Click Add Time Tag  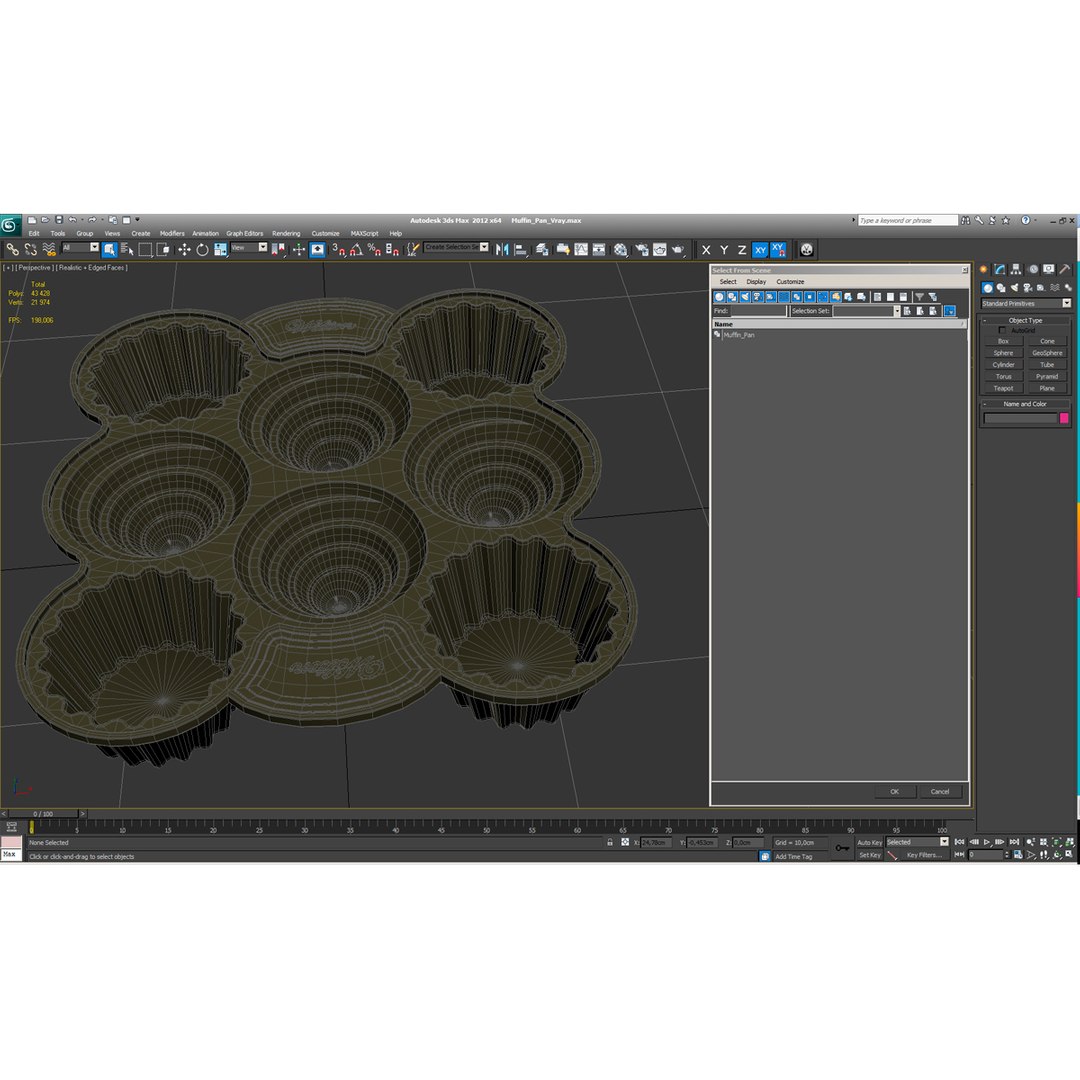tap(793, 857)
